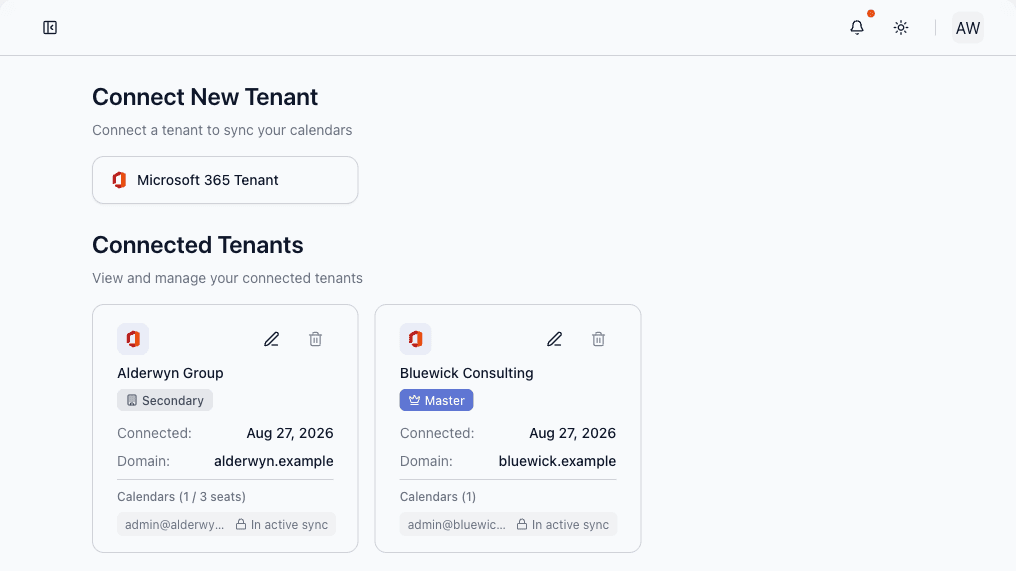Click the Bluewick Consulting tenant name
The image size is (1016, 571).
pos(467,373)
